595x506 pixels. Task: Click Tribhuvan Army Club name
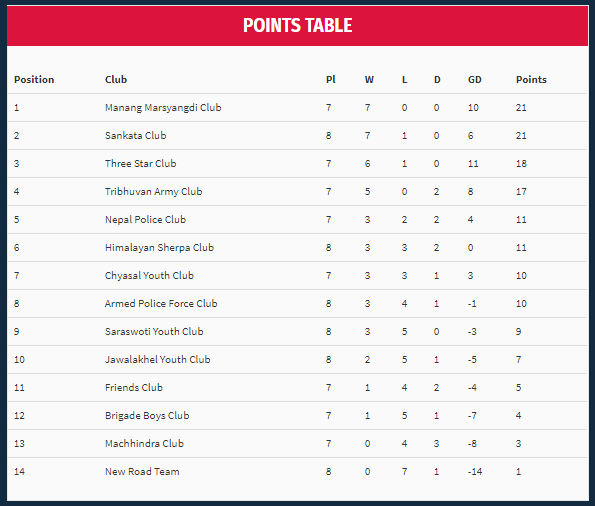pos(153,191)
